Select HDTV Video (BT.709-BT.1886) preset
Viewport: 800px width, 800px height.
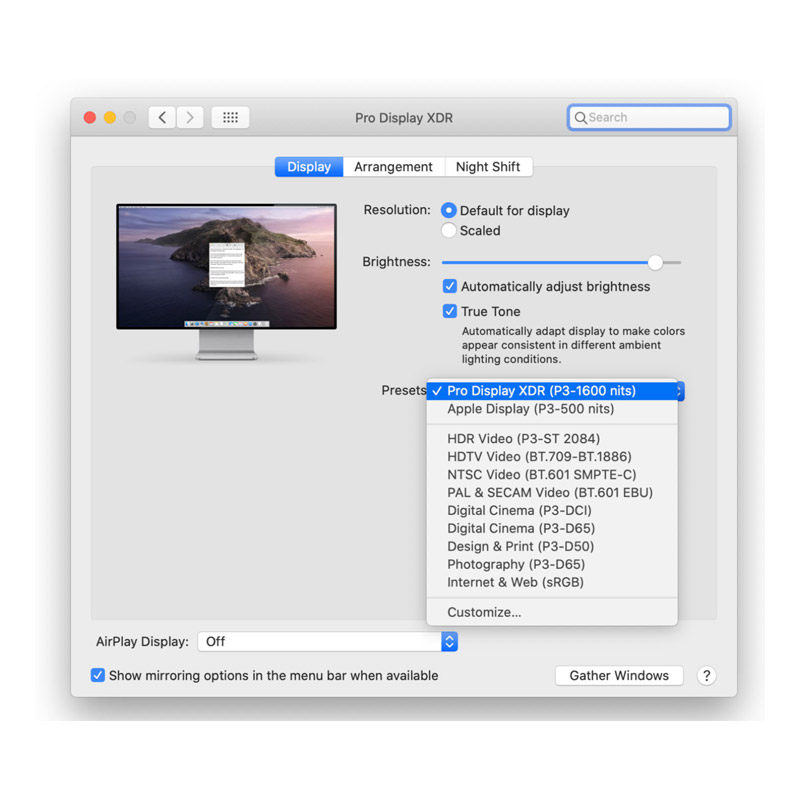pyautogui.click(x=552, y=457)
